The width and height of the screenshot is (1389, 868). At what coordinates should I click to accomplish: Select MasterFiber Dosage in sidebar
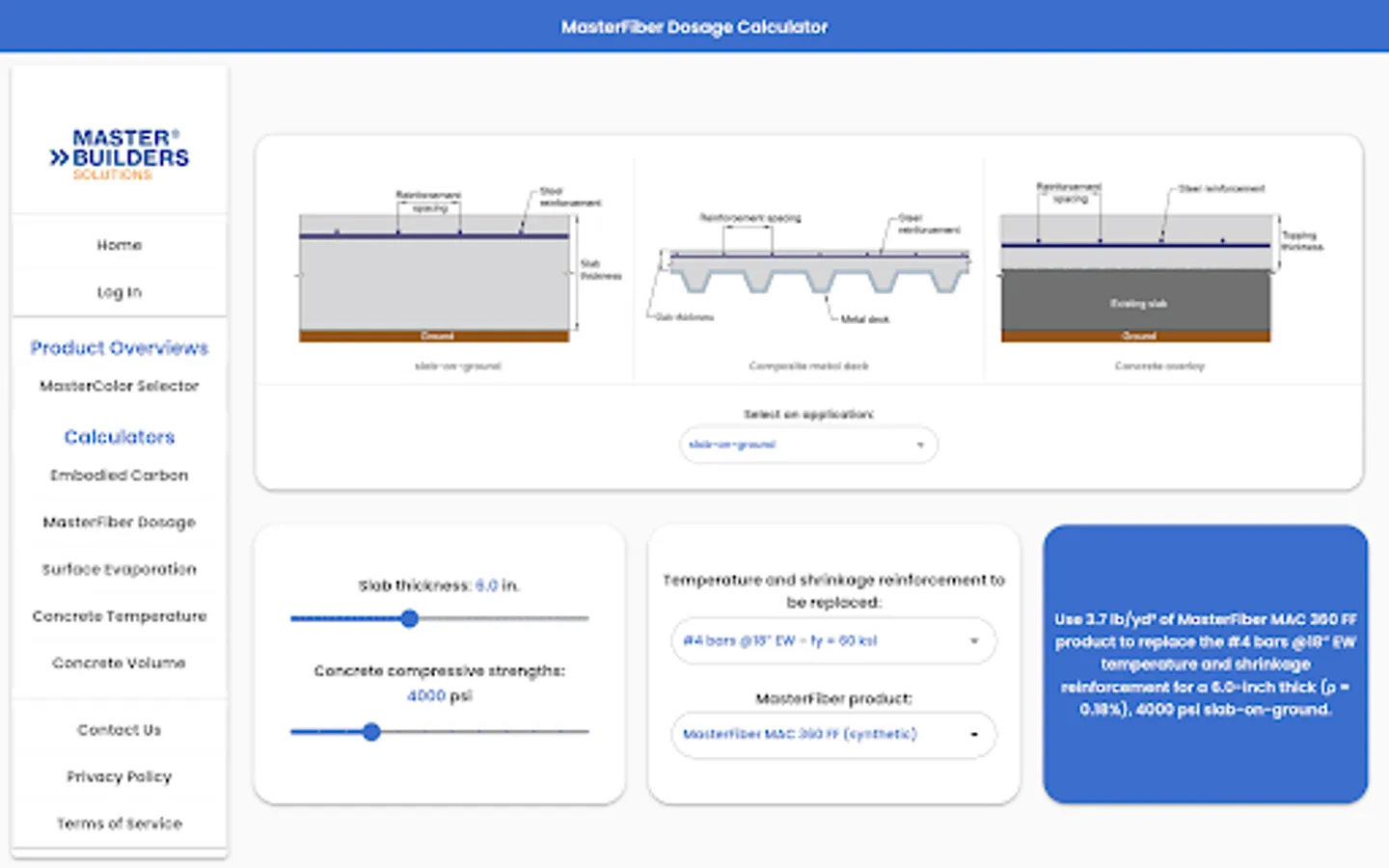click(x=120, y=522)
